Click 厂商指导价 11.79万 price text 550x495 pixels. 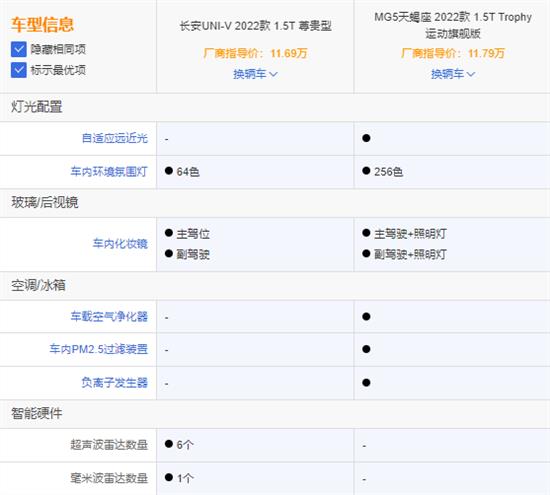[453, 53]
